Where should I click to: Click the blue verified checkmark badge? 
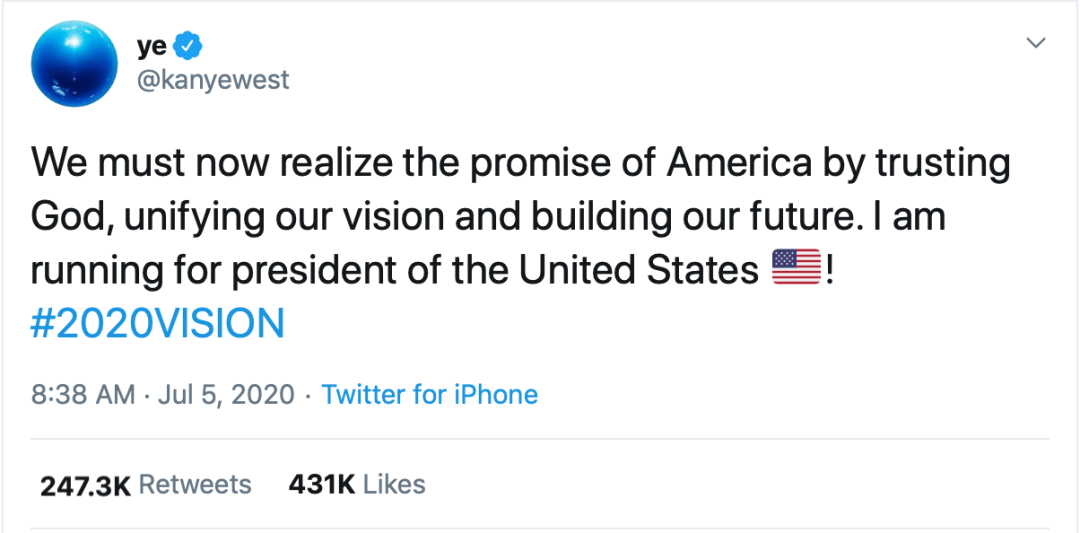coord(190,44)
